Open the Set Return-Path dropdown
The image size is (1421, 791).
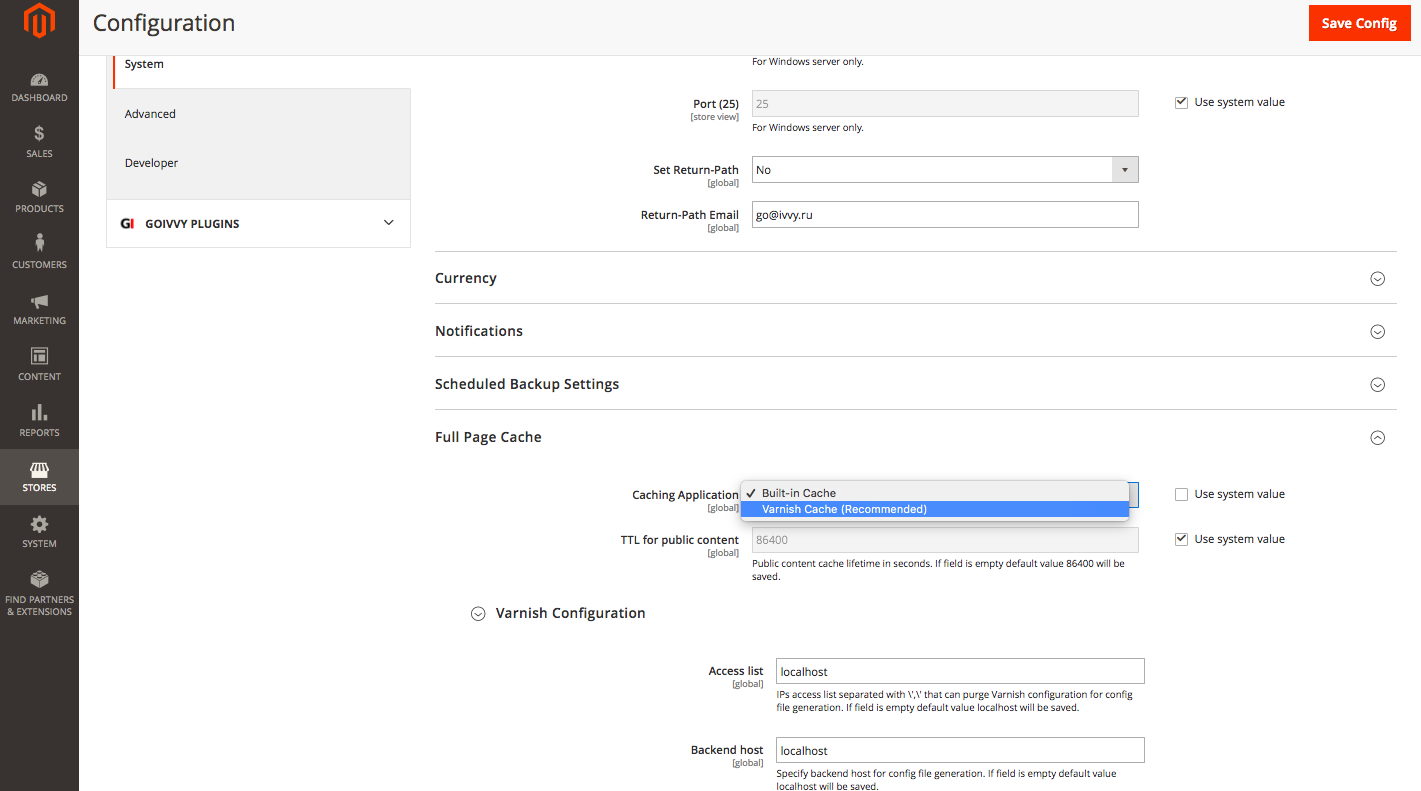pos(944,170)
